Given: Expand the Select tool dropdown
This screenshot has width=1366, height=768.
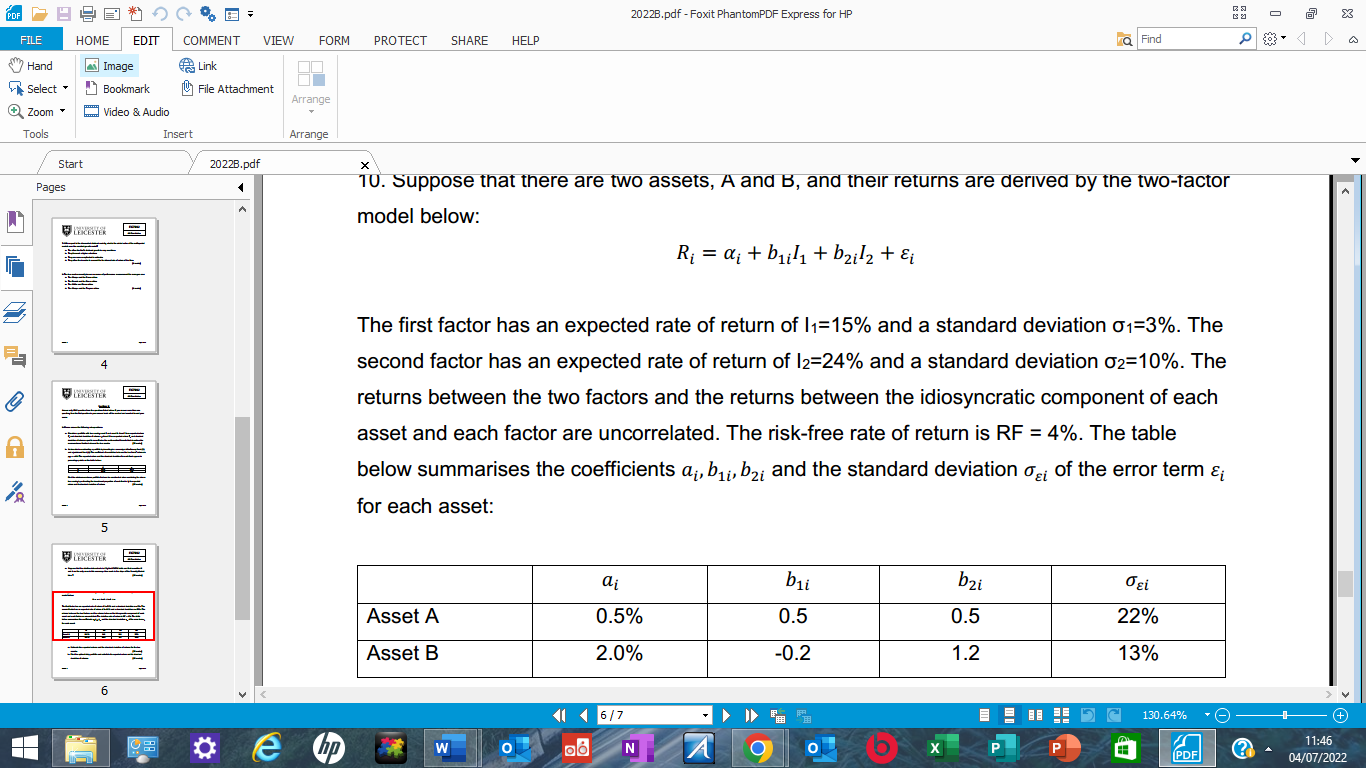Looking at the screenshot, I should (x=65, y=89).
